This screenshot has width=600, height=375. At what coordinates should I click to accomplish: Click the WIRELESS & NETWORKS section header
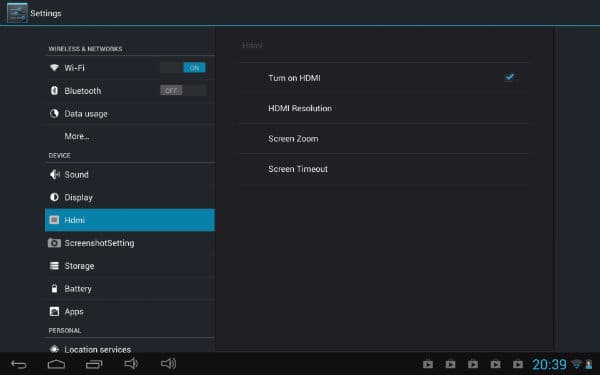(x=85, y=49)
